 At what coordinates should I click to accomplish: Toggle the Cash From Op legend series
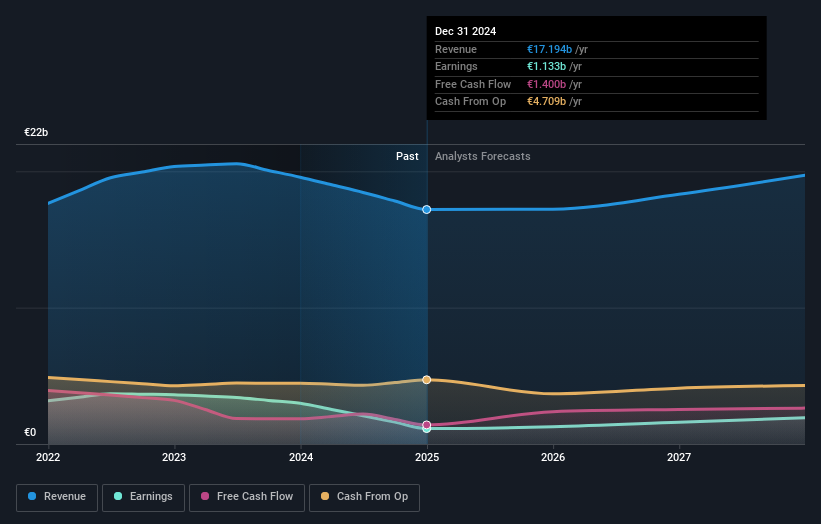[364, 497]
